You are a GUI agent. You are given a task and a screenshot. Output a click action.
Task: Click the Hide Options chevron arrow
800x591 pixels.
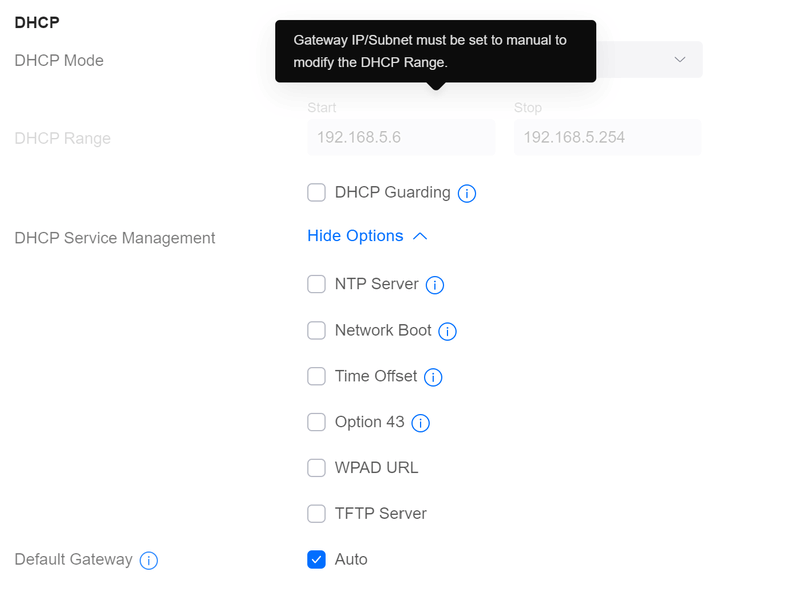coord(420,236)
